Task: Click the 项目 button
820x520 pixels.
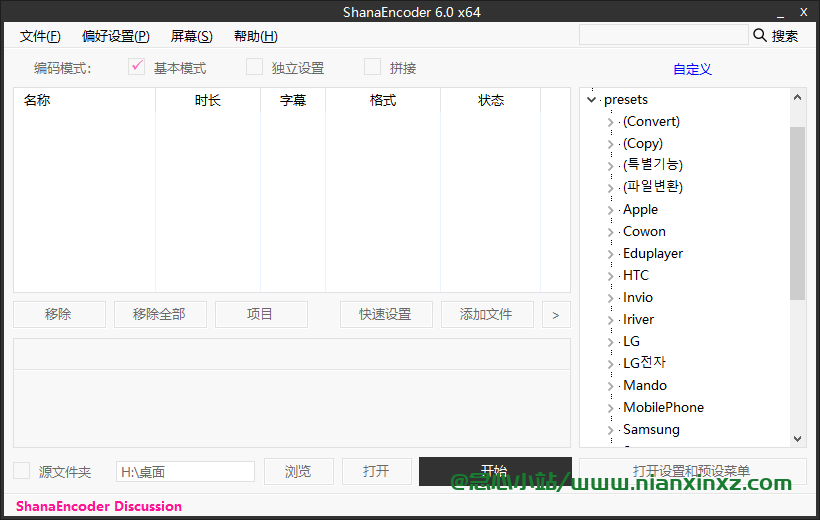Action: (261, 314)
